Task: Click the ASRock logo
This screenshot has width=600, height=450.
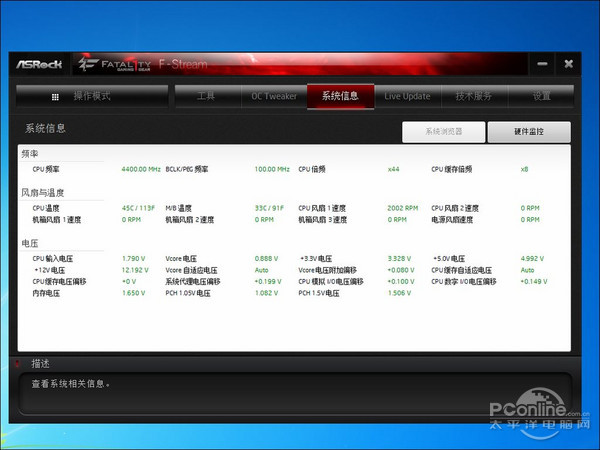Action: click(39, 64)
